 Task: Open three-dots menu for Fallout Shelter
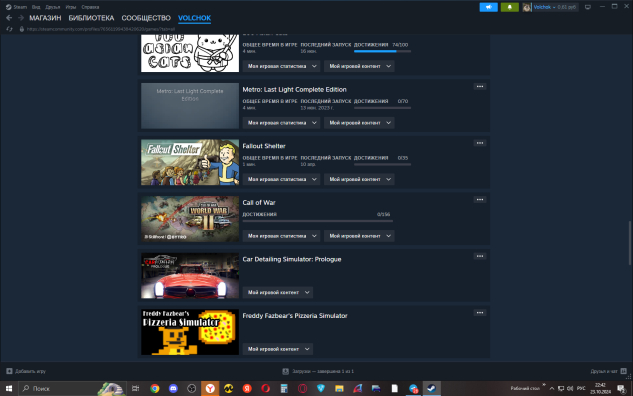(x=480, y=143)
